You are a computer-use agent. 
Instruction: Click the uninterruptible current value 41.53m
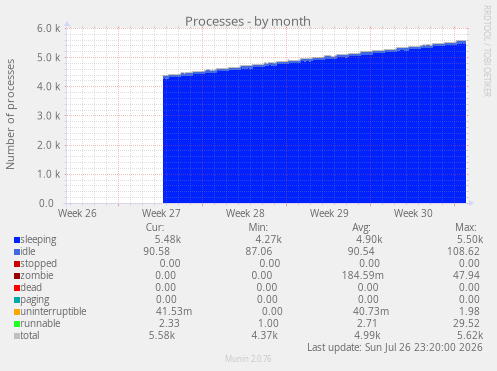point(174,311)
